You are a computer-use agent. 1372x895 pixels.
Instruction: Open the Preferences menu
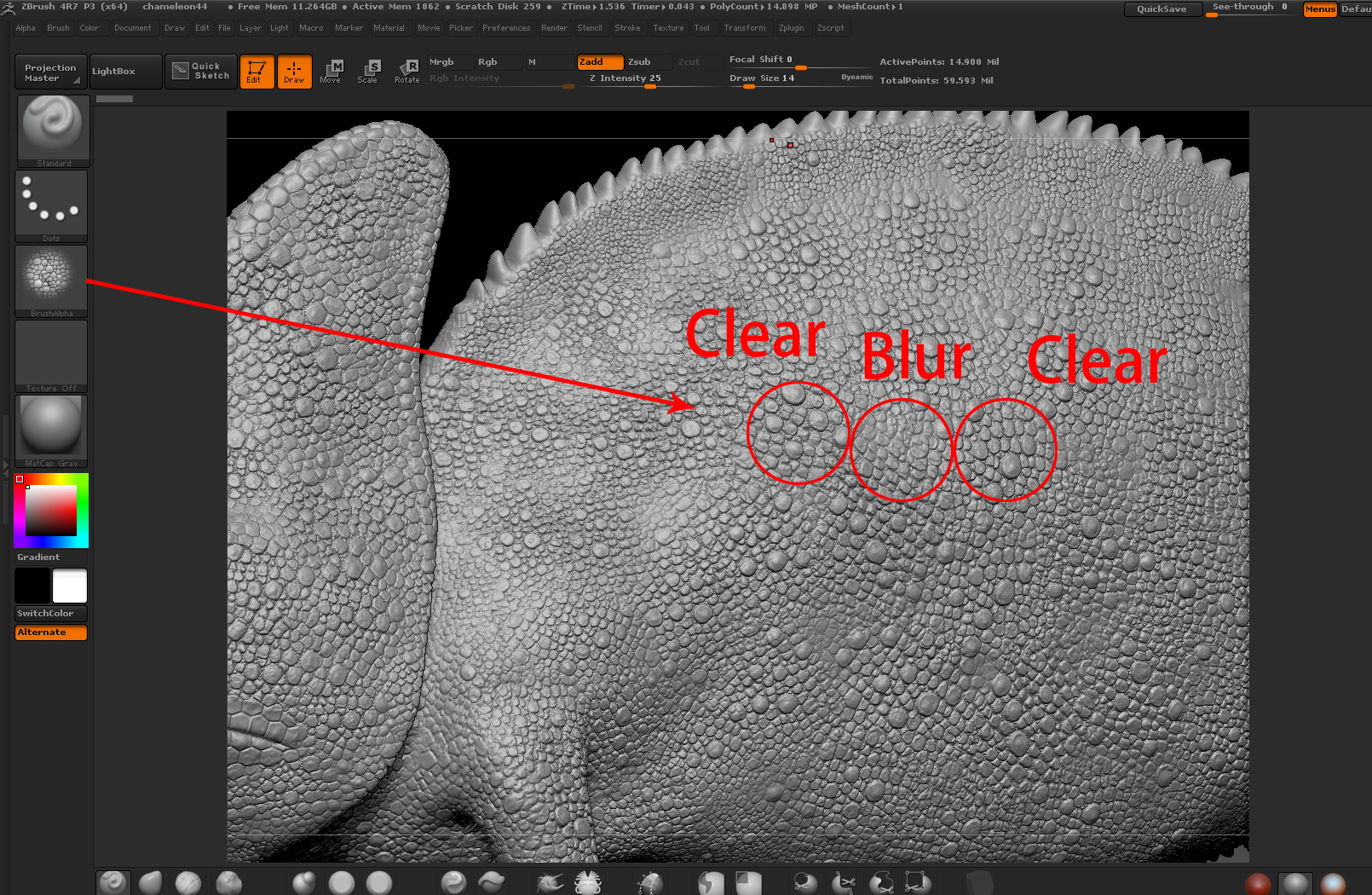(x=506, y=28)
